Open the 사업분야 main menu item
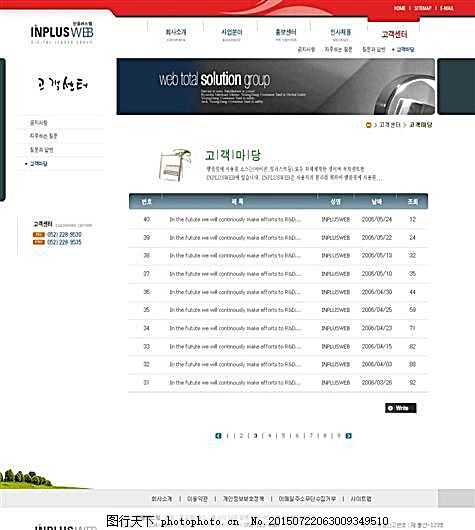Screen dimensions: 475x530 pos(232,32)
